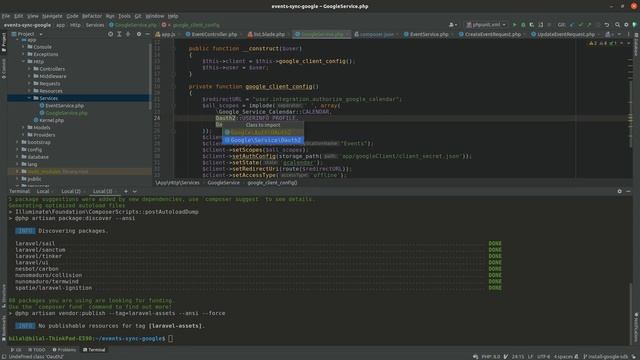The image size is (640, 360).
Task: Expand the Console folder
Action: tap(24, 47)
